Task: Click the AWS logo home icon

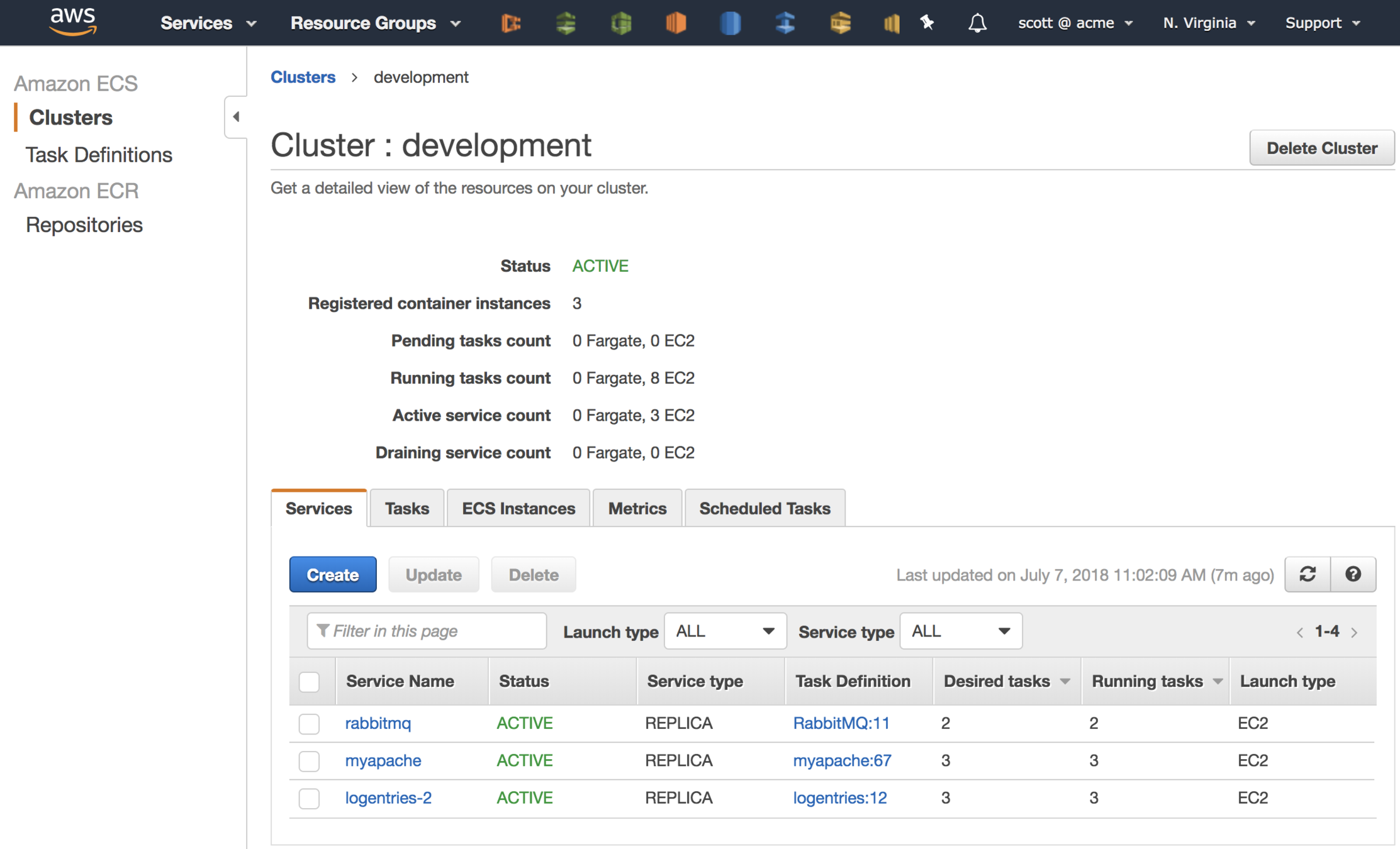Action: [x=73, y=22]
